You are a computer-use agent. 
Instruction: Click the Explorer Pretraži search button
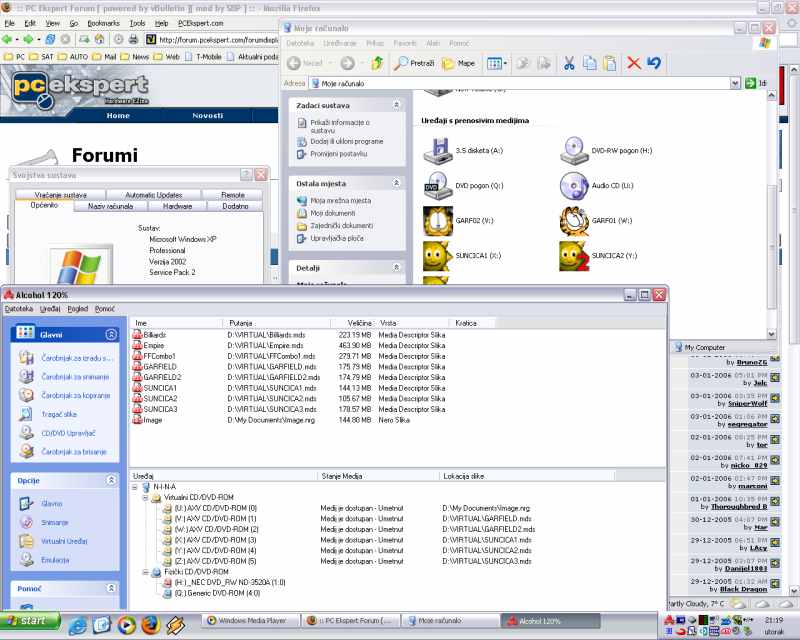click(414, 63)
